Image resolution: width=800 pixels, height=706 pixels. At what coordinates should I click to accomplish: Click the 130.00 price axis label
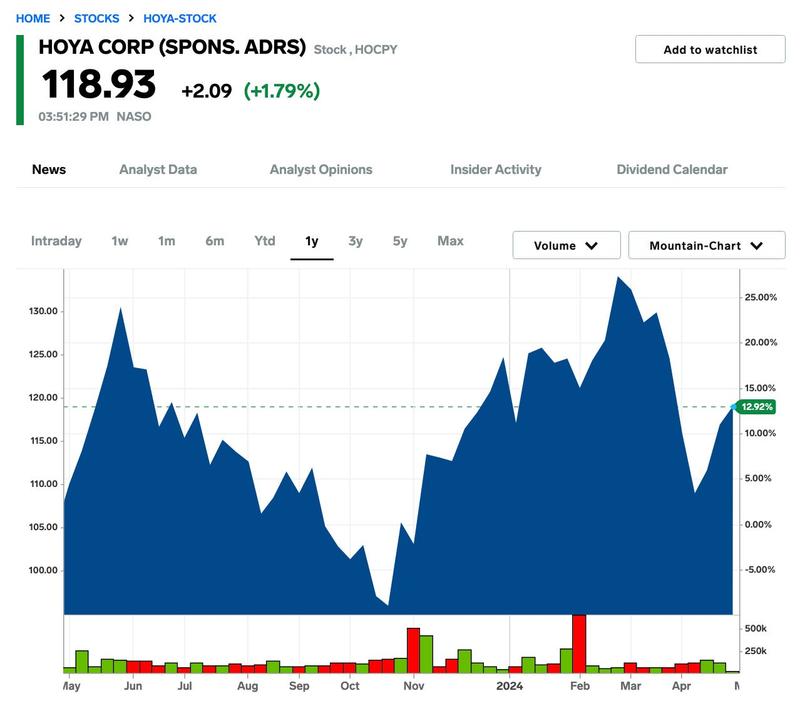coord(43,311)
